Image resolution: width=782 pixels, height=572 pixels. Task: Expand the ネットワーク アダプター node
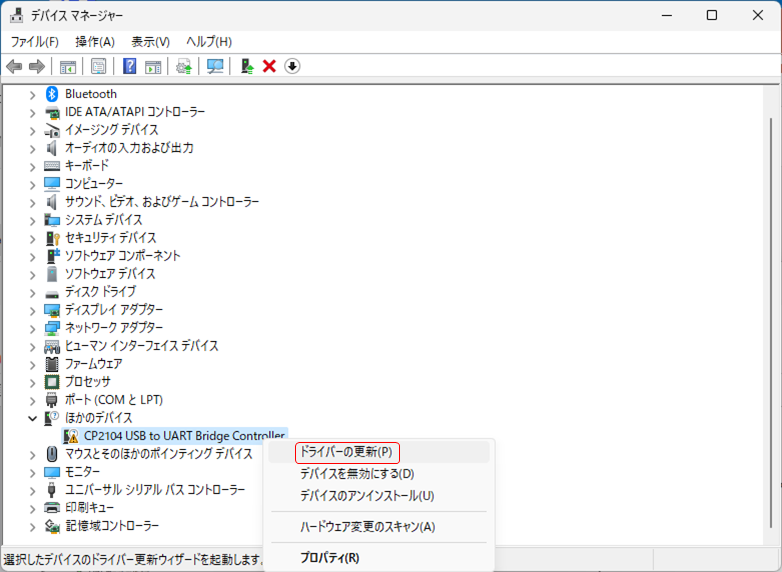click(32, 328)
